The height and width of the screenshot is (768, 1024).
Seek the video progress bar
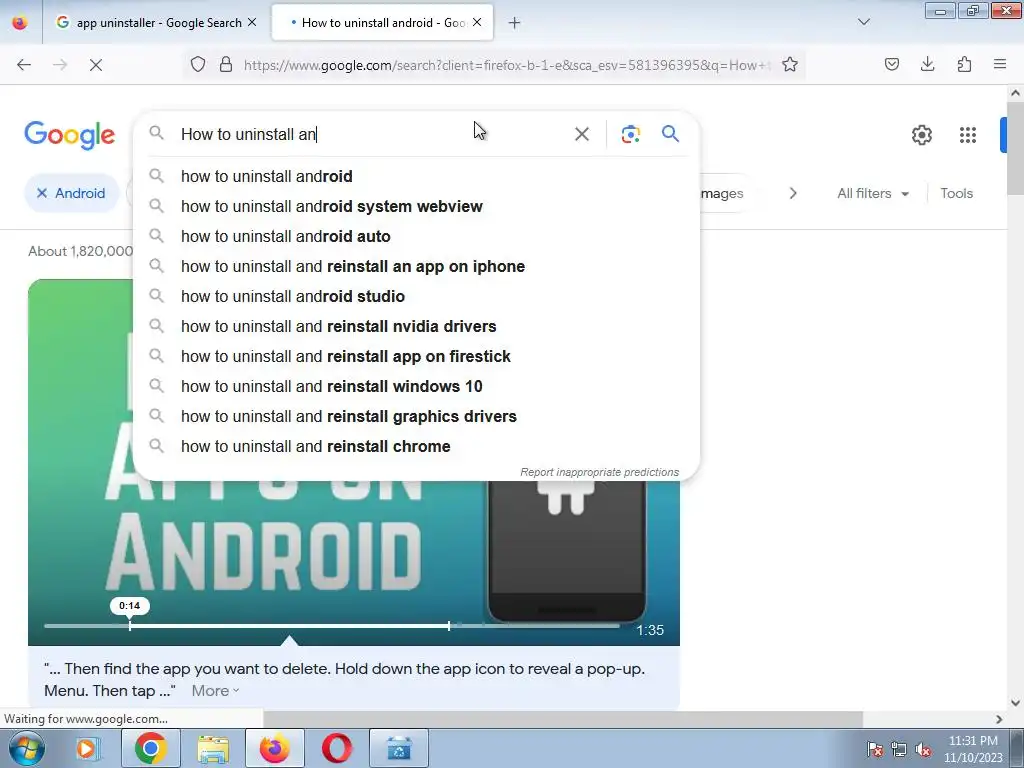[x=332, y=626]
